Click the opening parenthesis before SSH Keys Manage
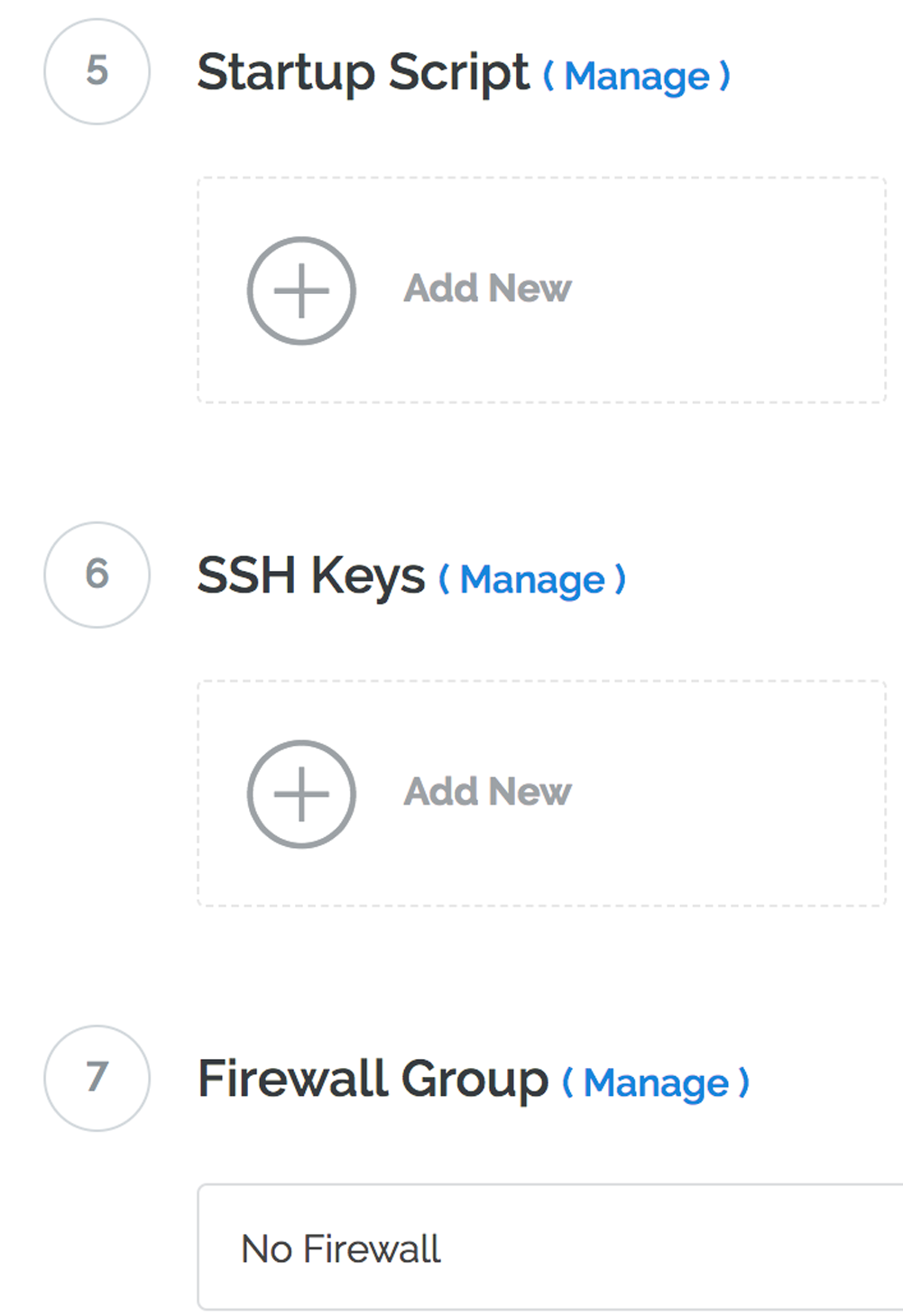The height and width of the screenshot is (1316, 903). click(x=445, y=579)
